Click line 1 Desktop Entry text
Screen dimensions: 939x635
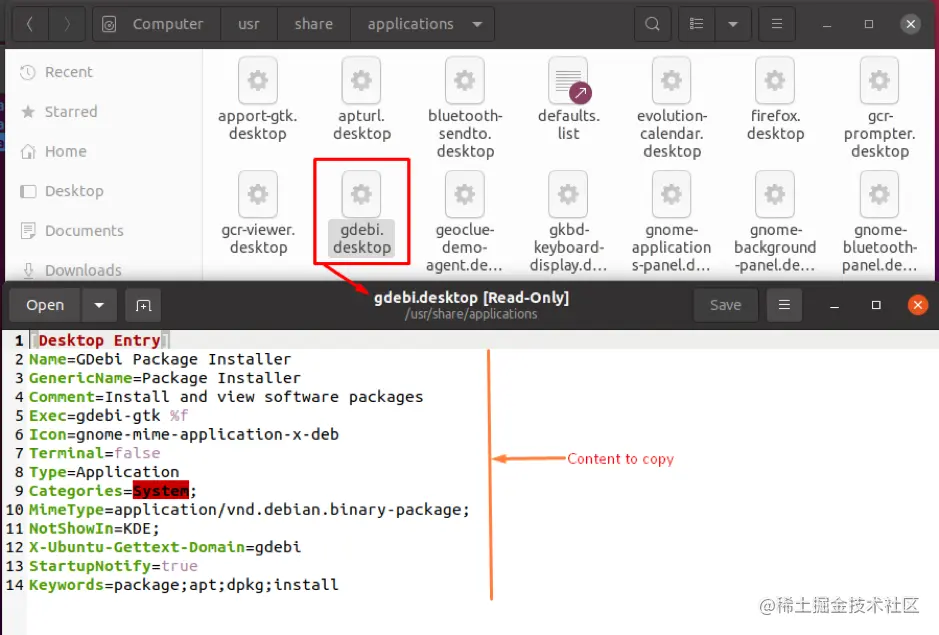coord(99,340)
